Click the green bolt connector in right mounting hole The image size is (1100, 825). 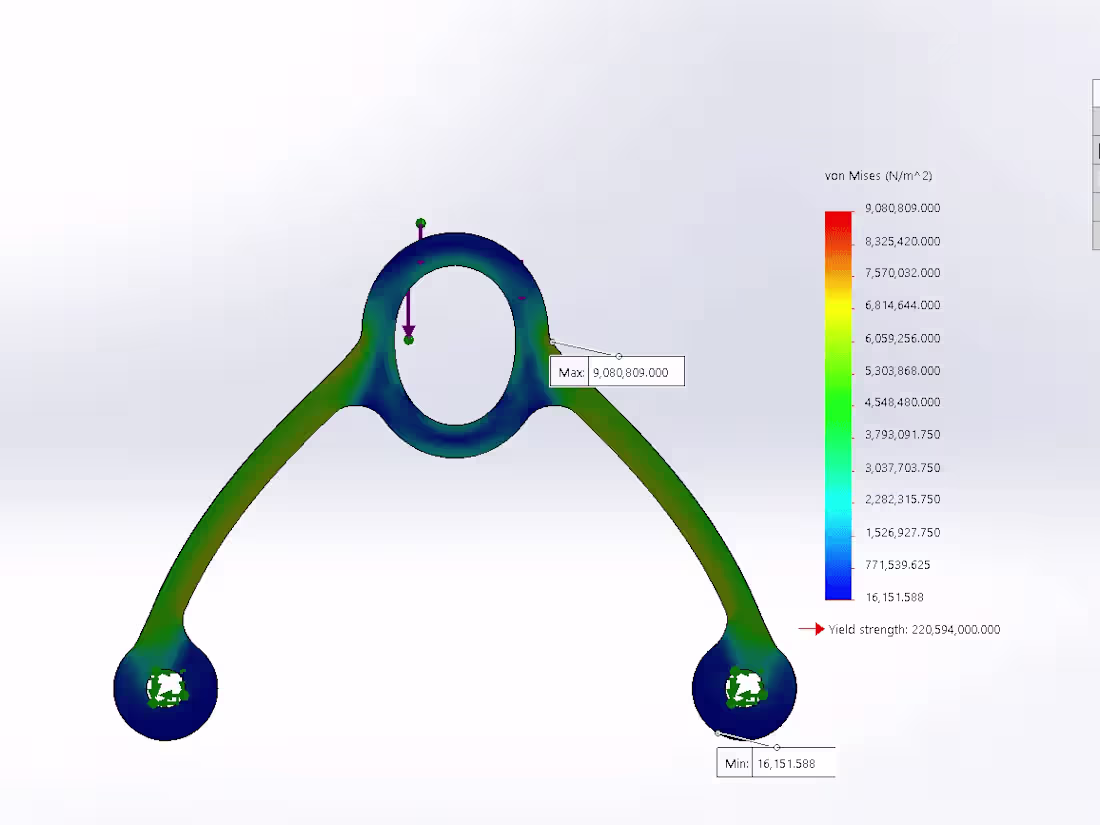click(745, 687)
